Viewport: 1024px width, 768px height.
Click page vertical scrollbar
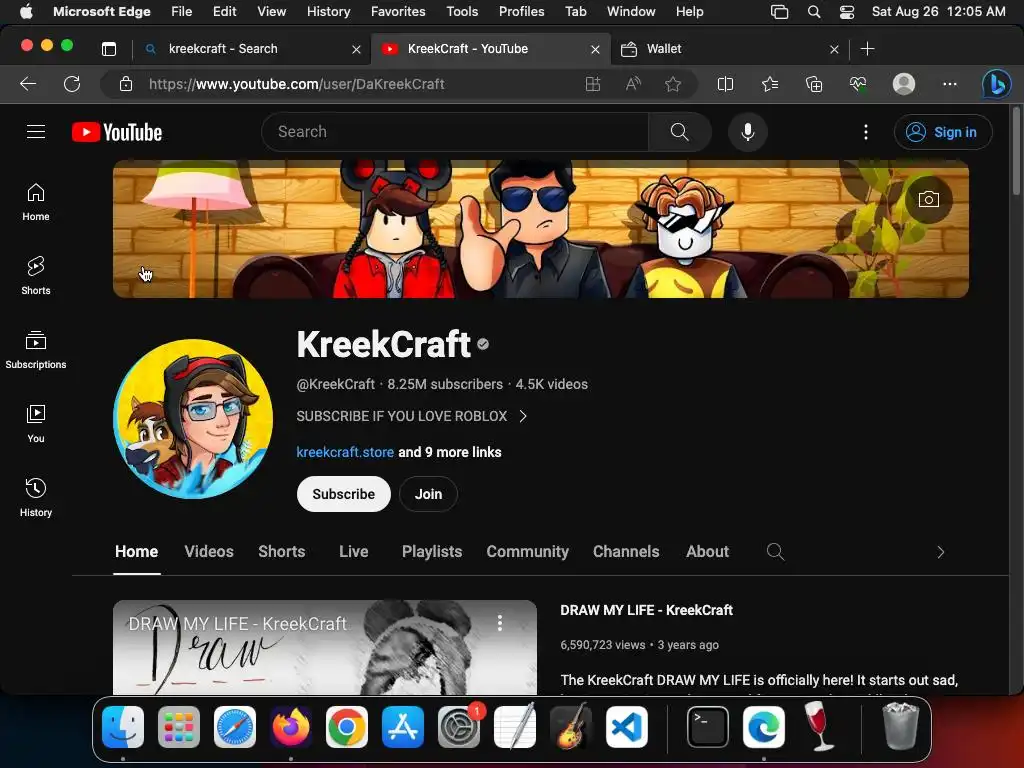pos(1016,152)
